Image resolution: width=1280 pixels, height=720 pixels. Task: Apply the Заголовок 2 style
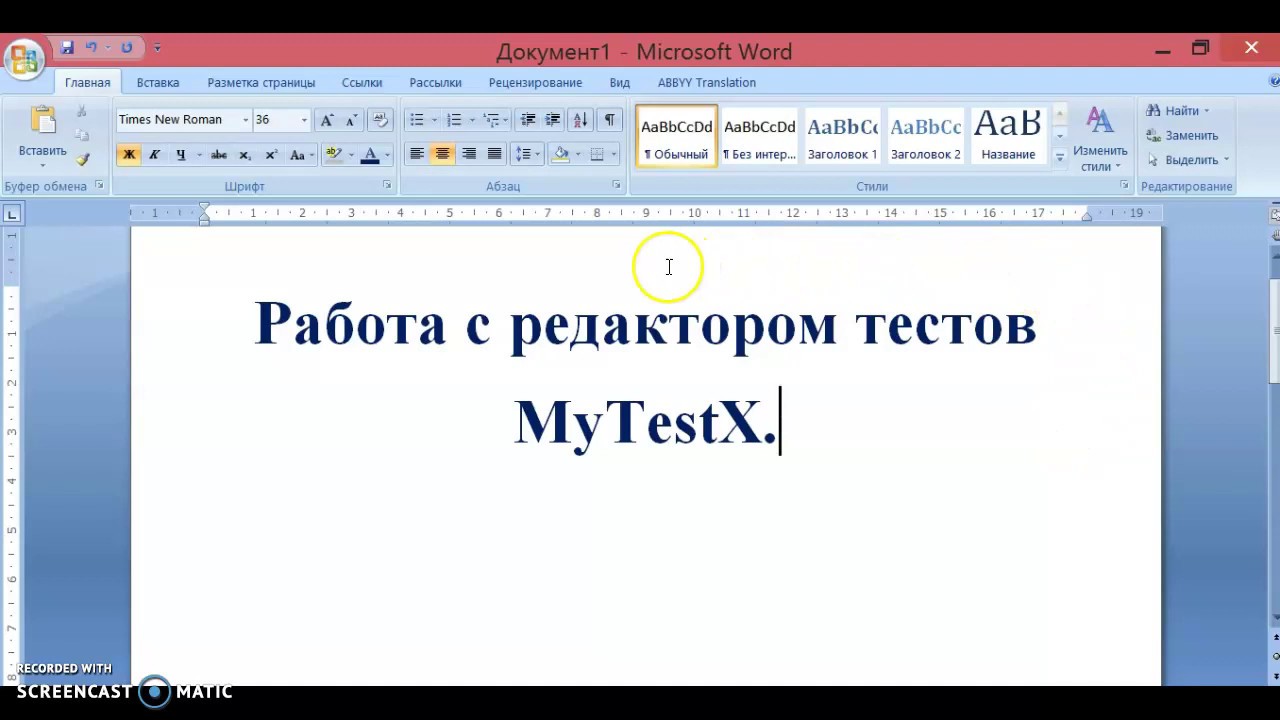(x=925, y=136)
